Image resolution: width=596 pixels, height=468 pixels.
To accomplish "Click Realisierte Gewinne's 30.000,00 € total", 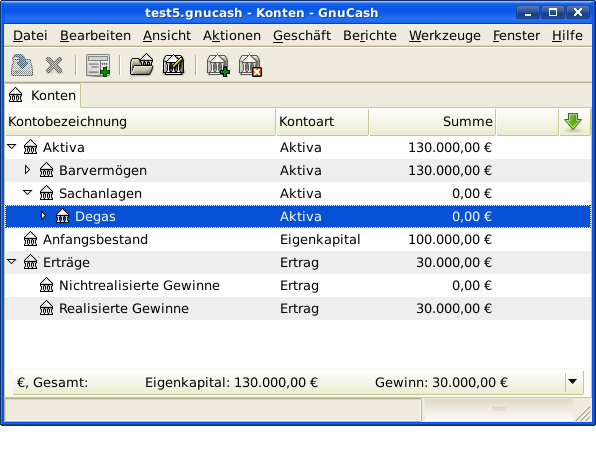I will click(x=454, y=309).
